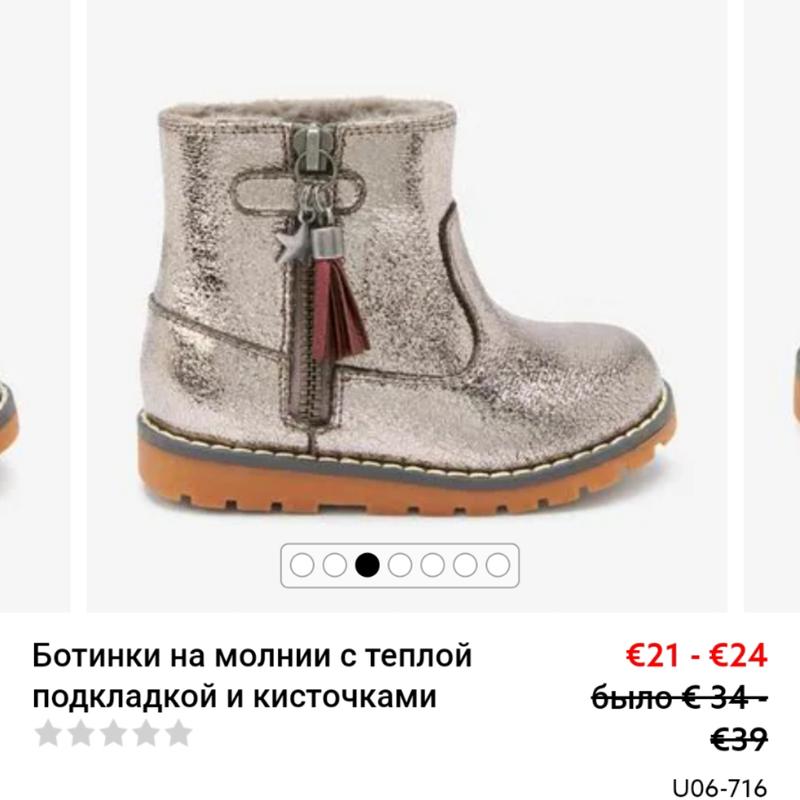This screenshot has height=800, width=800.
Task: Select the second carousel dot
Action: 334,565
